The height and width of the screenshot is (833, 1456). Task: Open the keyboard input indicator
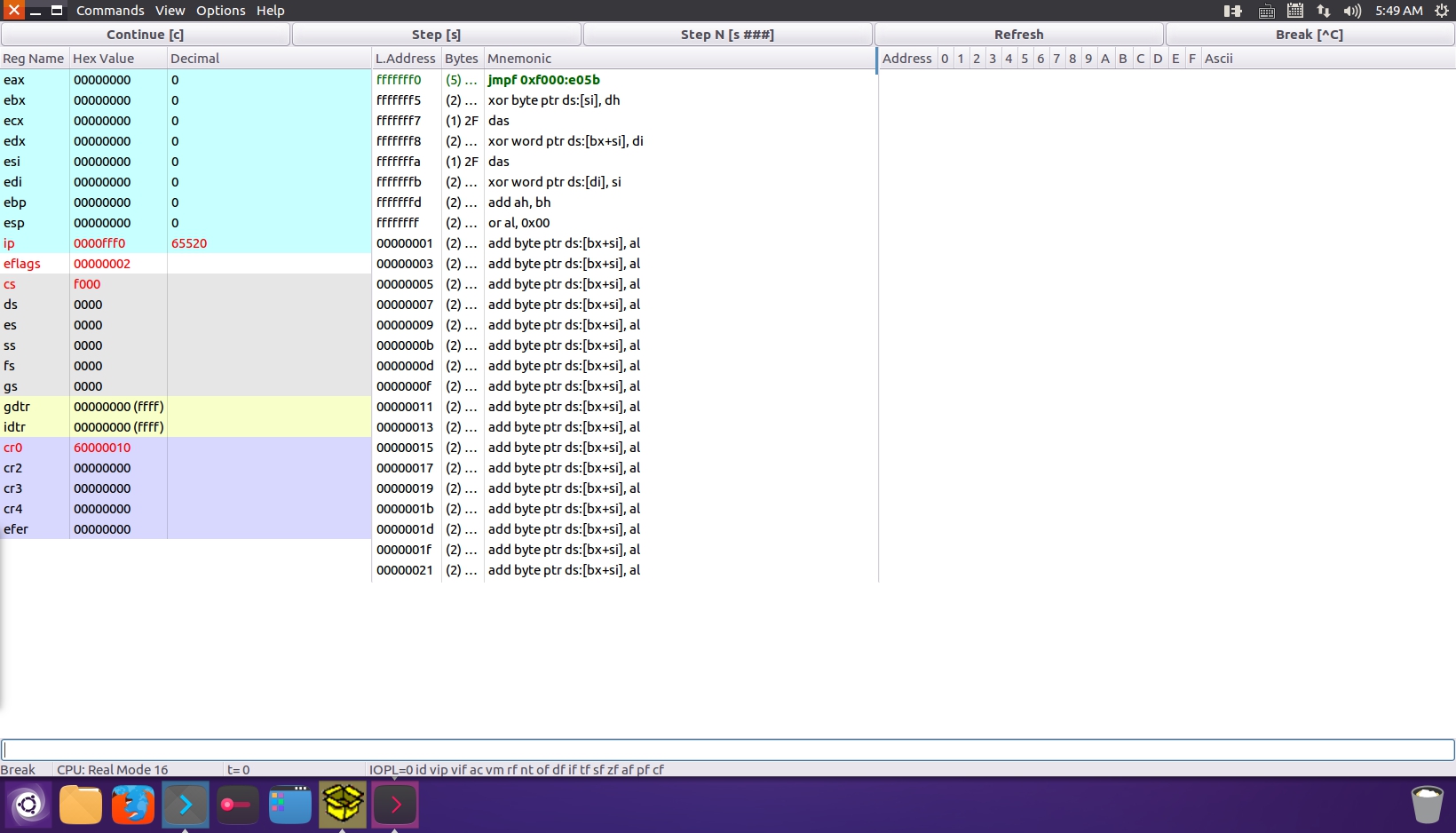[x=1266, y=11]
